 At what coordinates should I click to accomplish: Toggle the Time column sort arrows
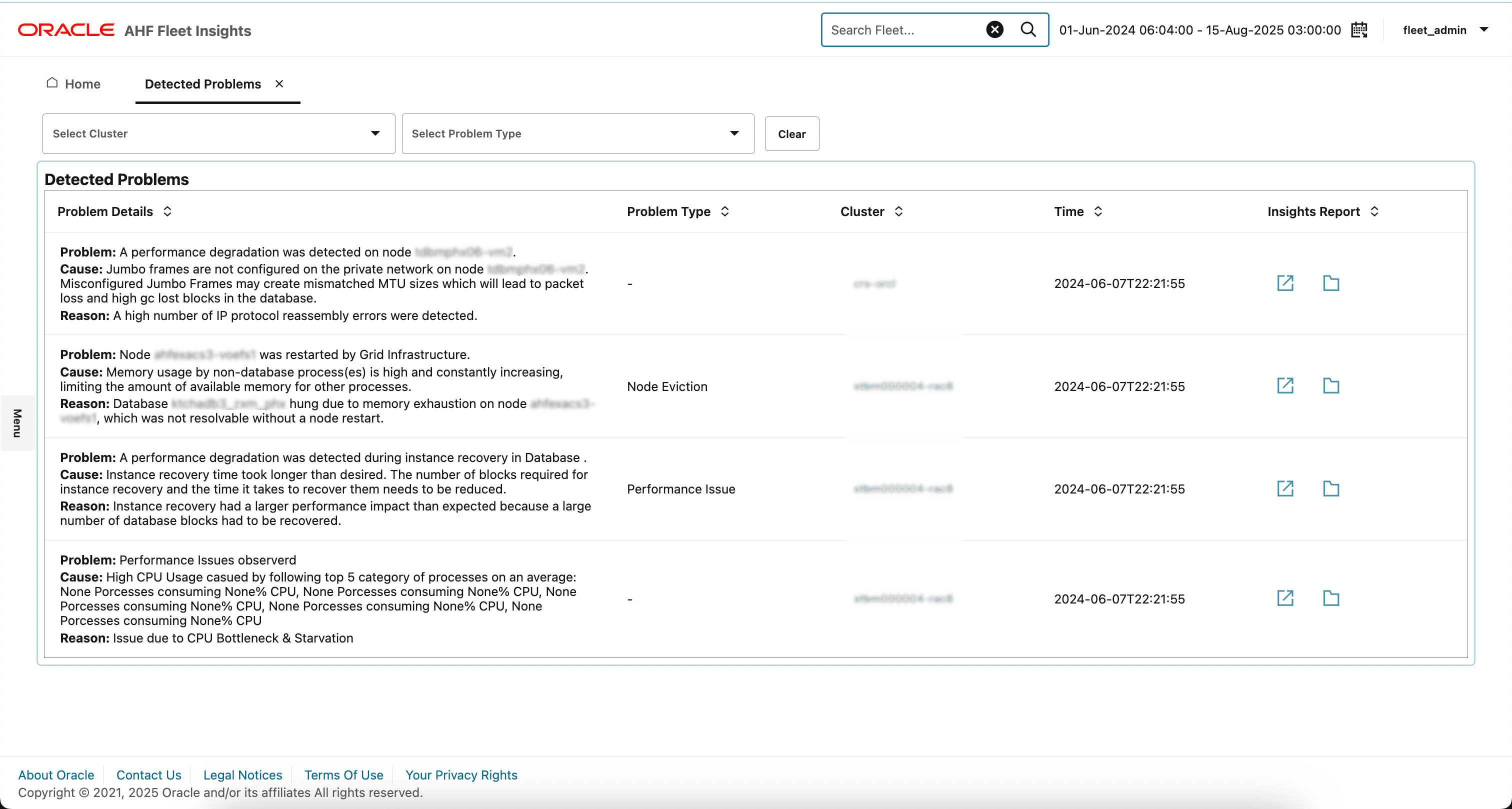1098,211
